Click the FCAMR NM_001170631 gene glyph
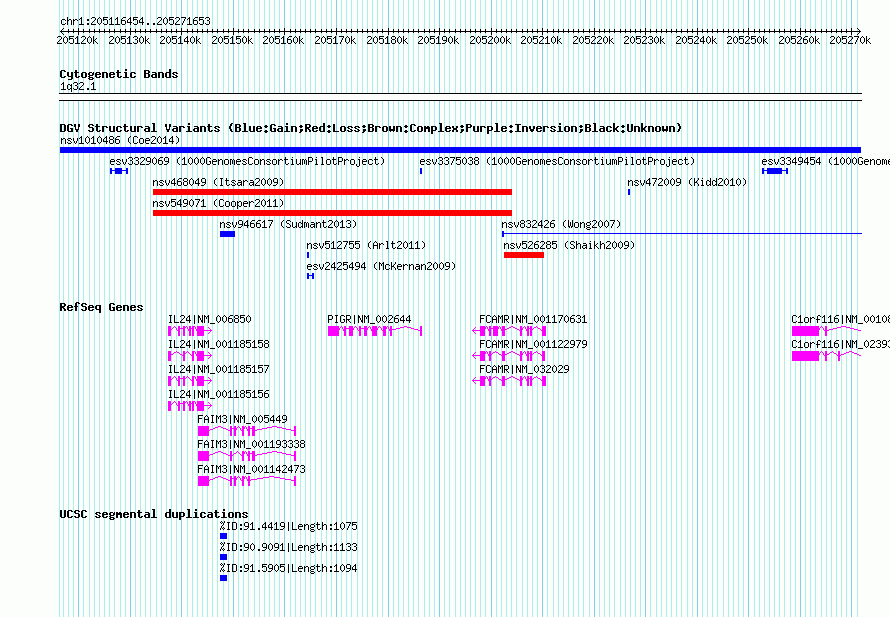 coord(509,331)
